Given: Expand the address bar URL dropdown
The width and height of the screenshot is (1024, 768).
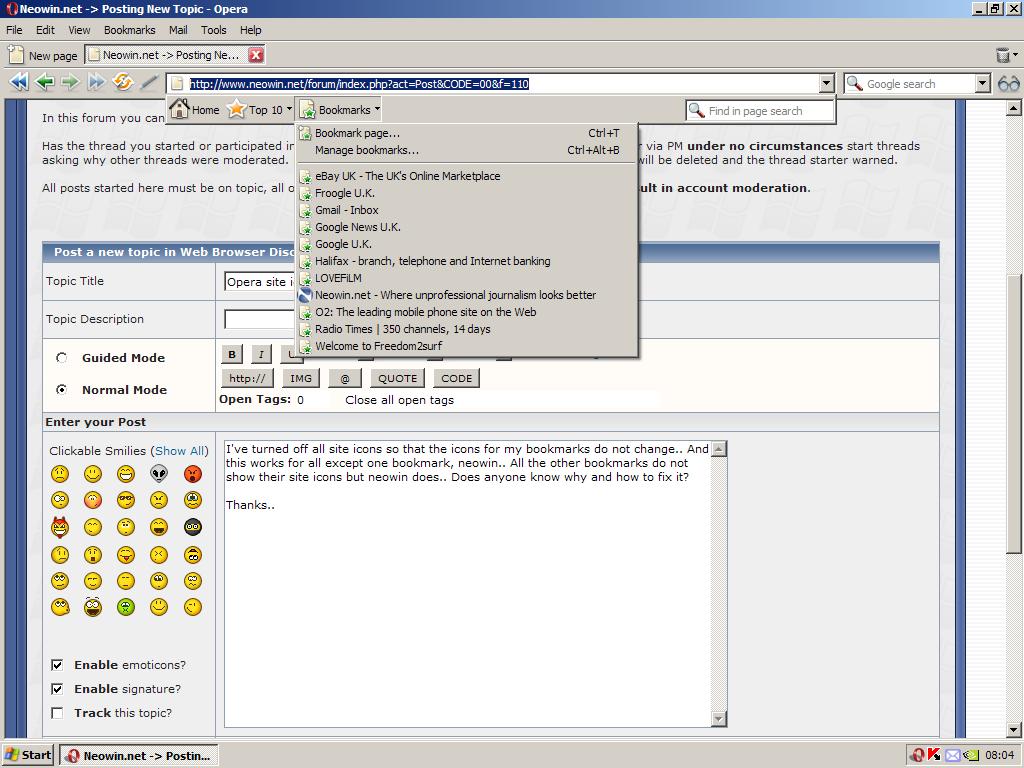Looking at the screenshot, I should pos(827,84).
